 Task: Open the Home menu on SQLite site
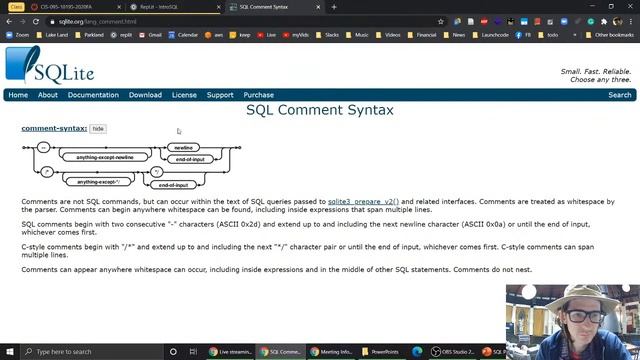tap(18, 95)
